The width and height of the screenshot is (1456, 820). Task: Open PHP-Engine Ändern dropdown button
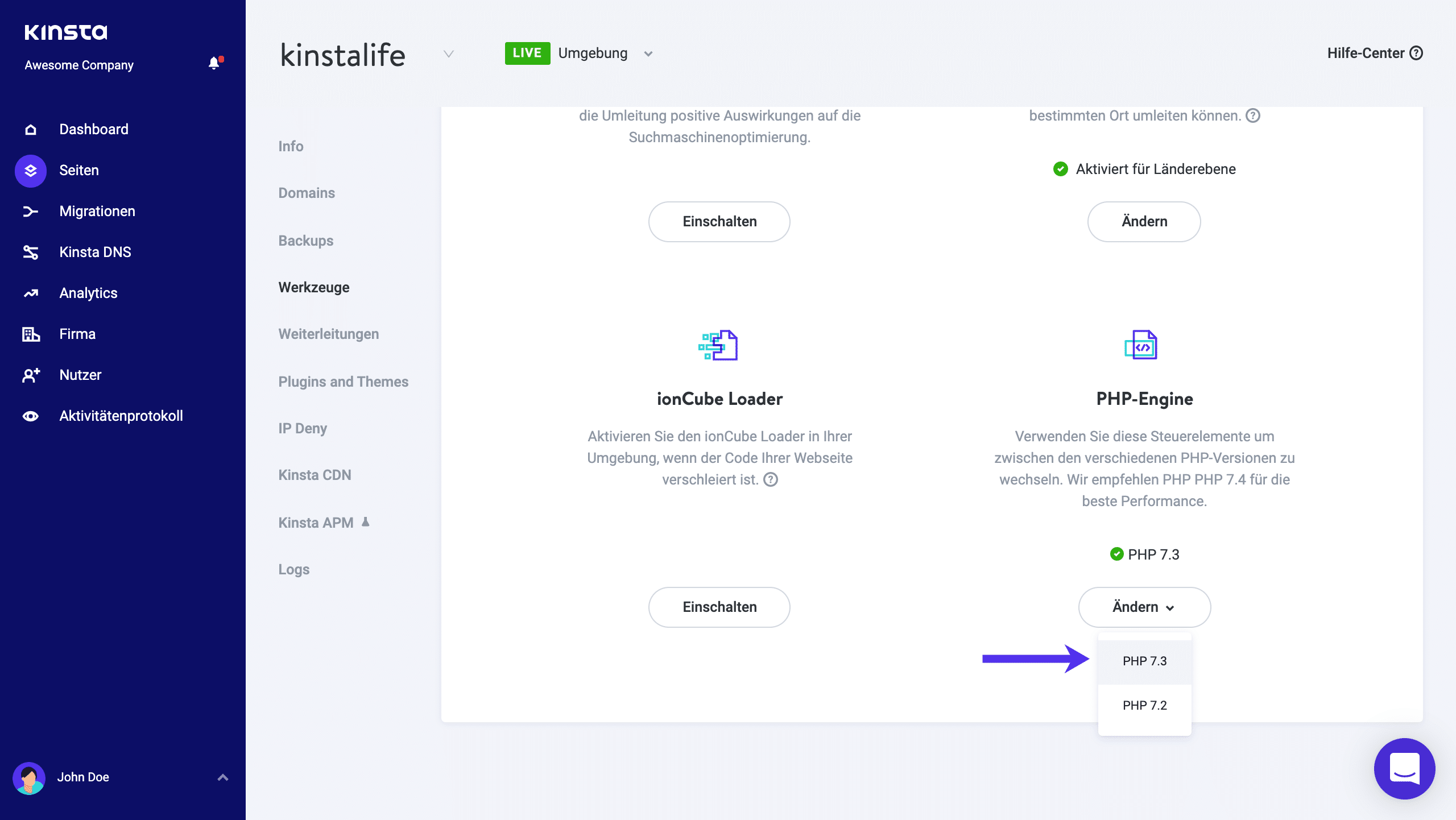[x=1144, y=607]
